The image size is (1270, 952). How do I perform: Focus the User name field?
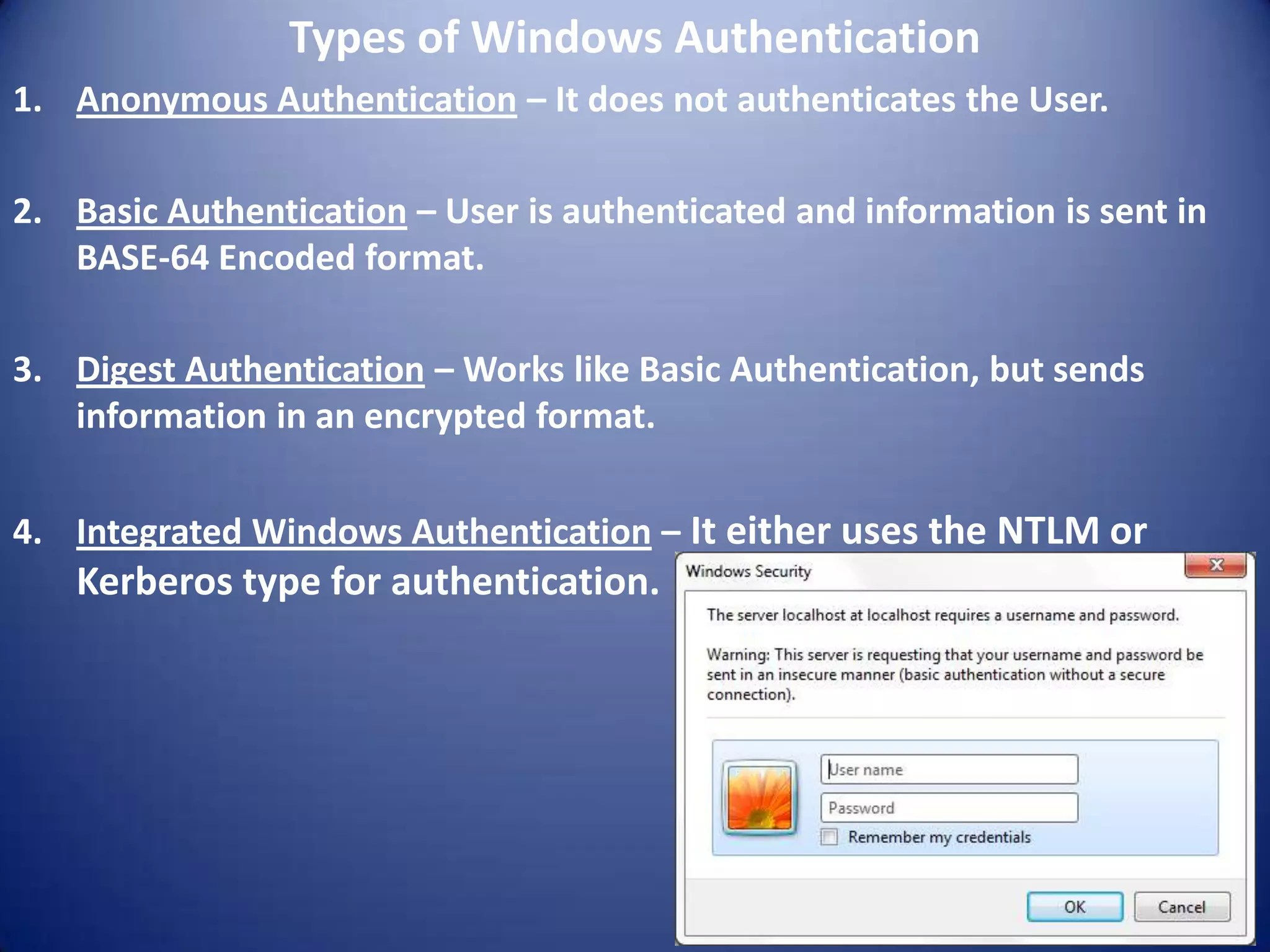pyautogui.click(x=949, y=769)
